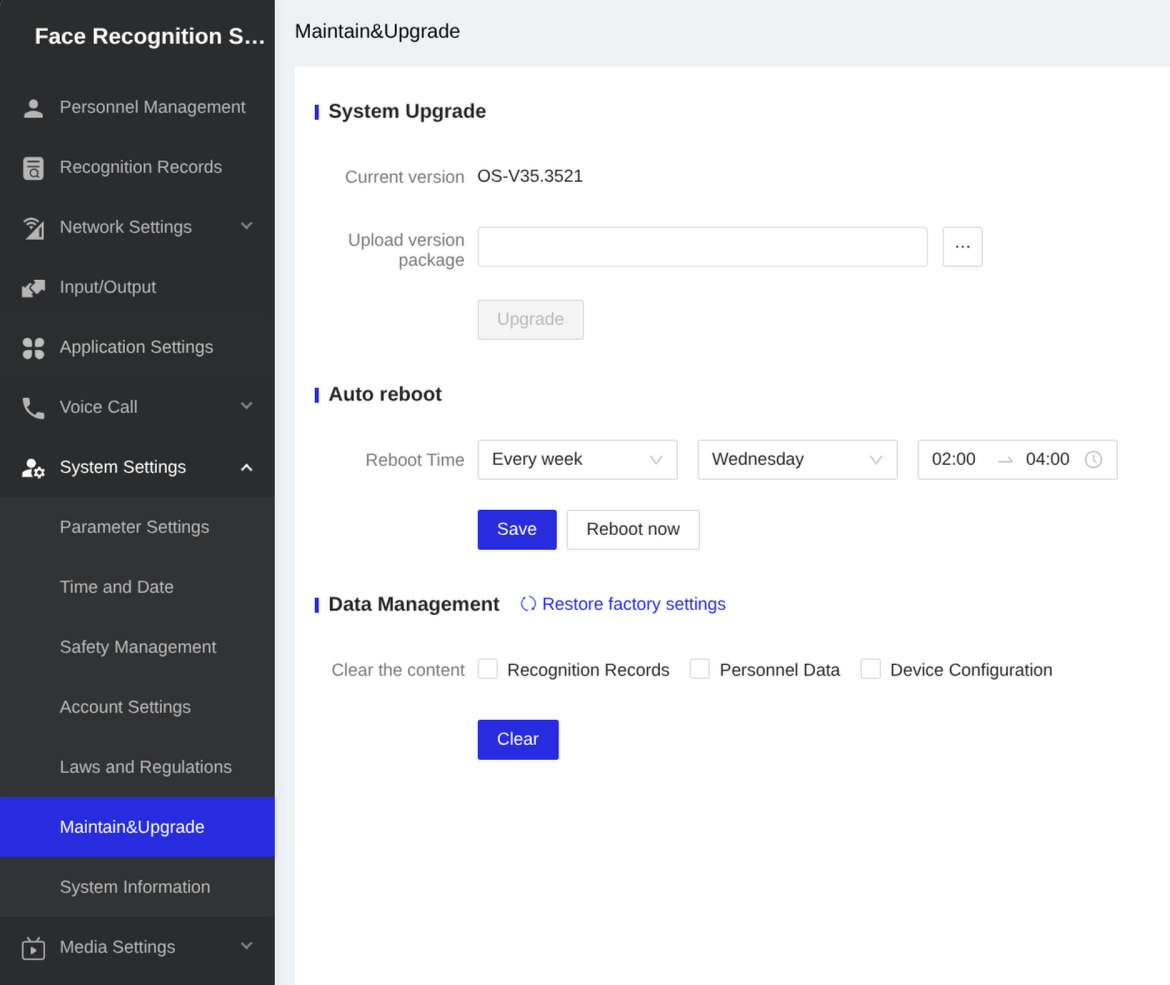Click Restore factory settings link
Image resolution: width=1170 pixels, height=985 pixels.
634,604
